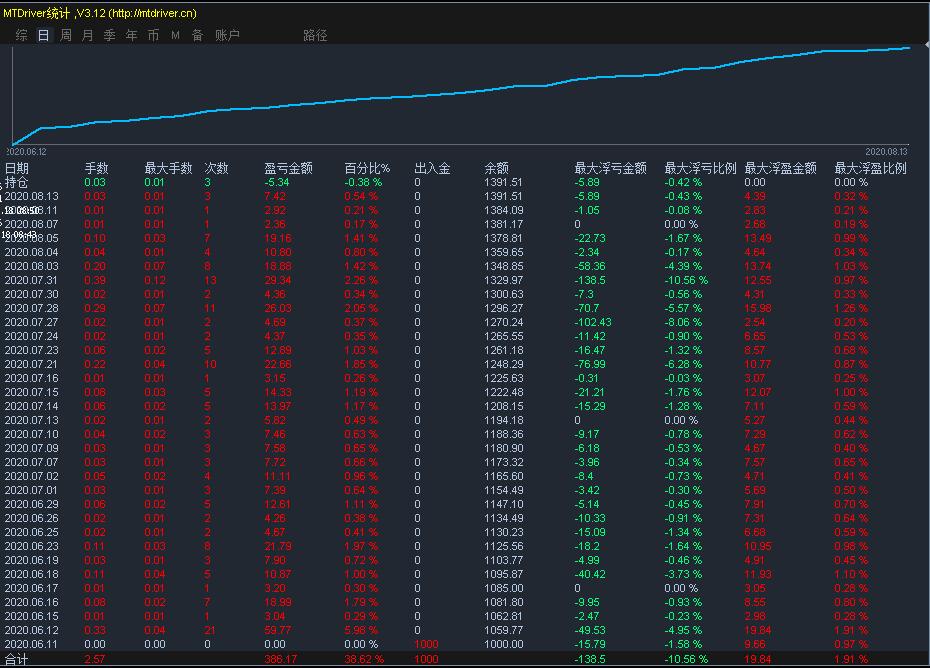
Task: Click the total profit value 386.17
Action: 279,659
